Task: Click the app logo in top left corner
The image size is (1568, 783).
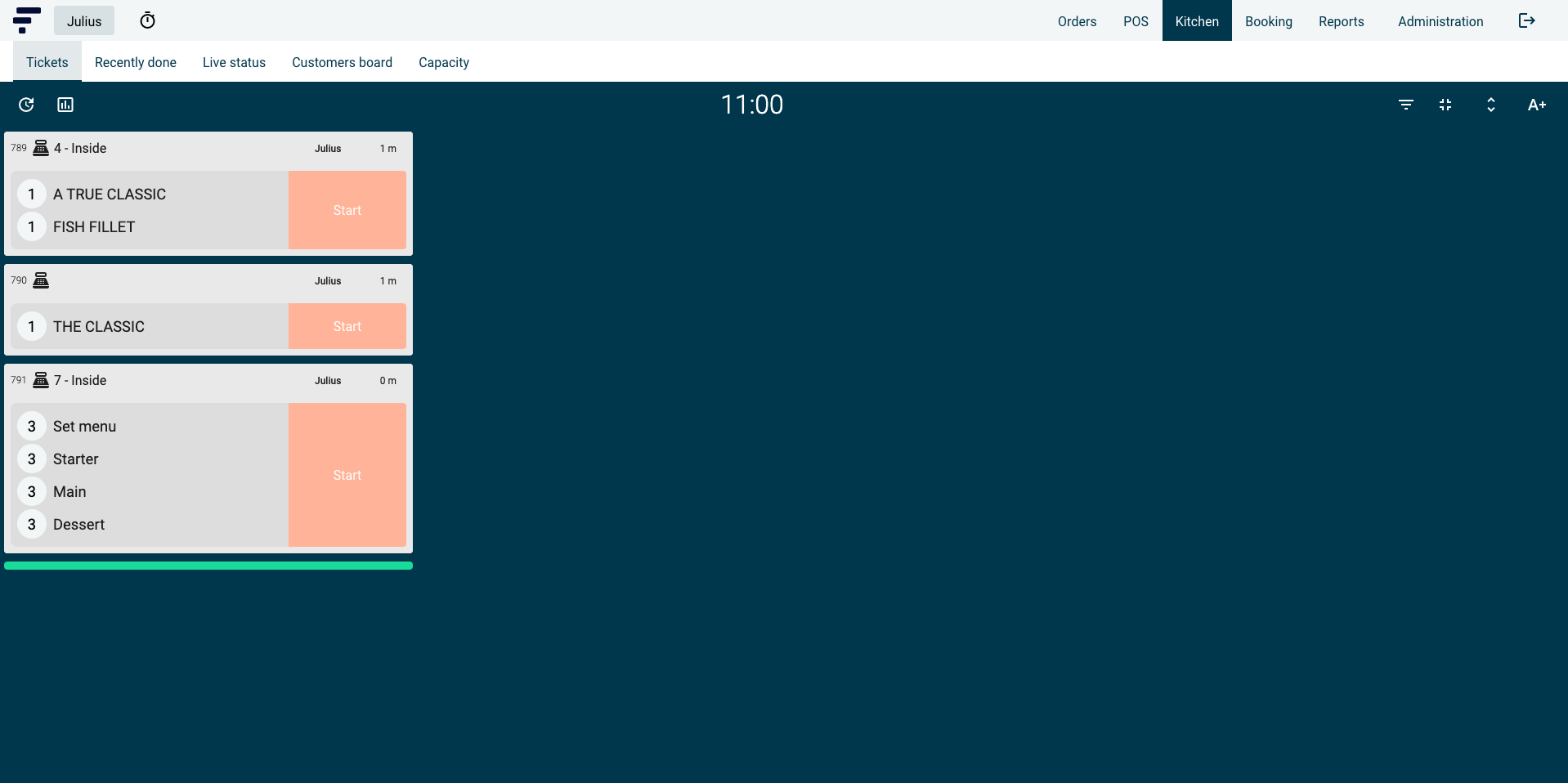Action: [25, 20]
